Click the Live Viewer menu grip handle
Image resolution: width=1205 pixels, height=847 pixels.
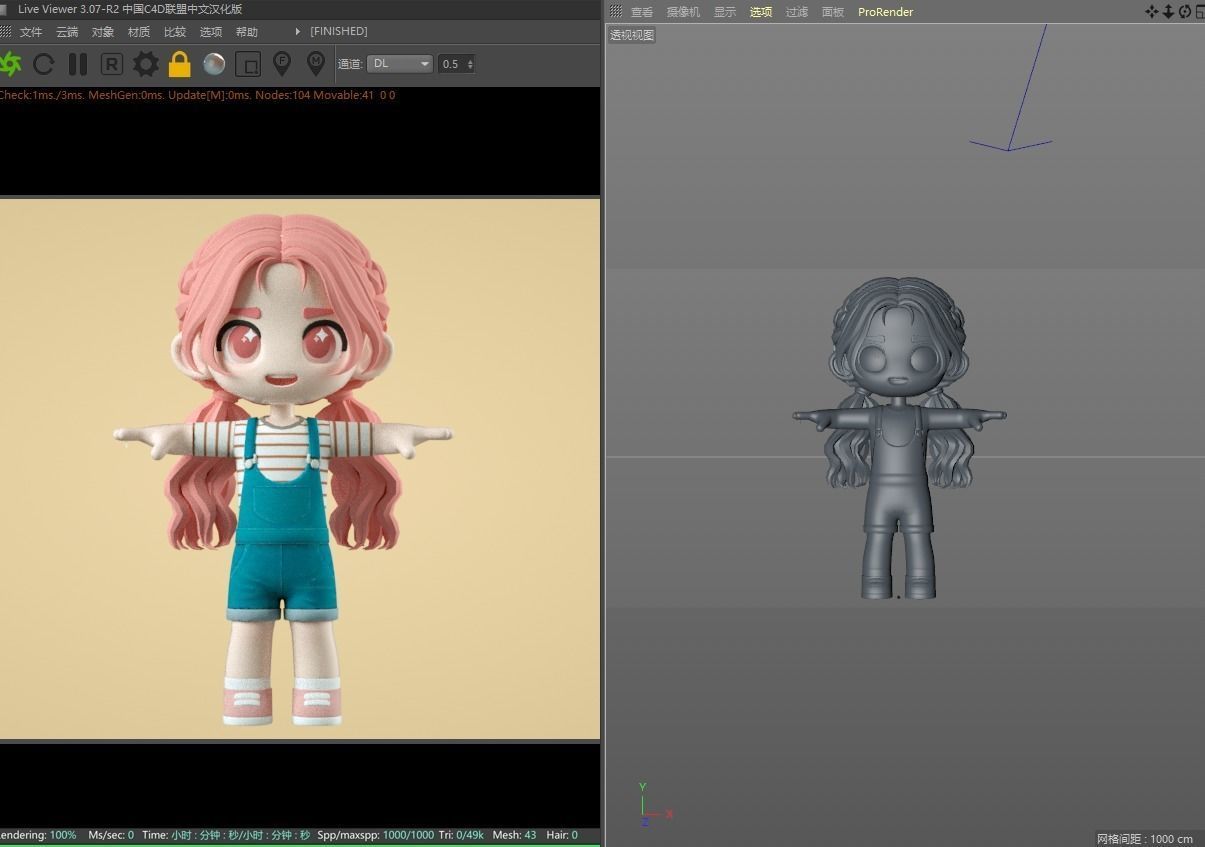coord(6,32)
